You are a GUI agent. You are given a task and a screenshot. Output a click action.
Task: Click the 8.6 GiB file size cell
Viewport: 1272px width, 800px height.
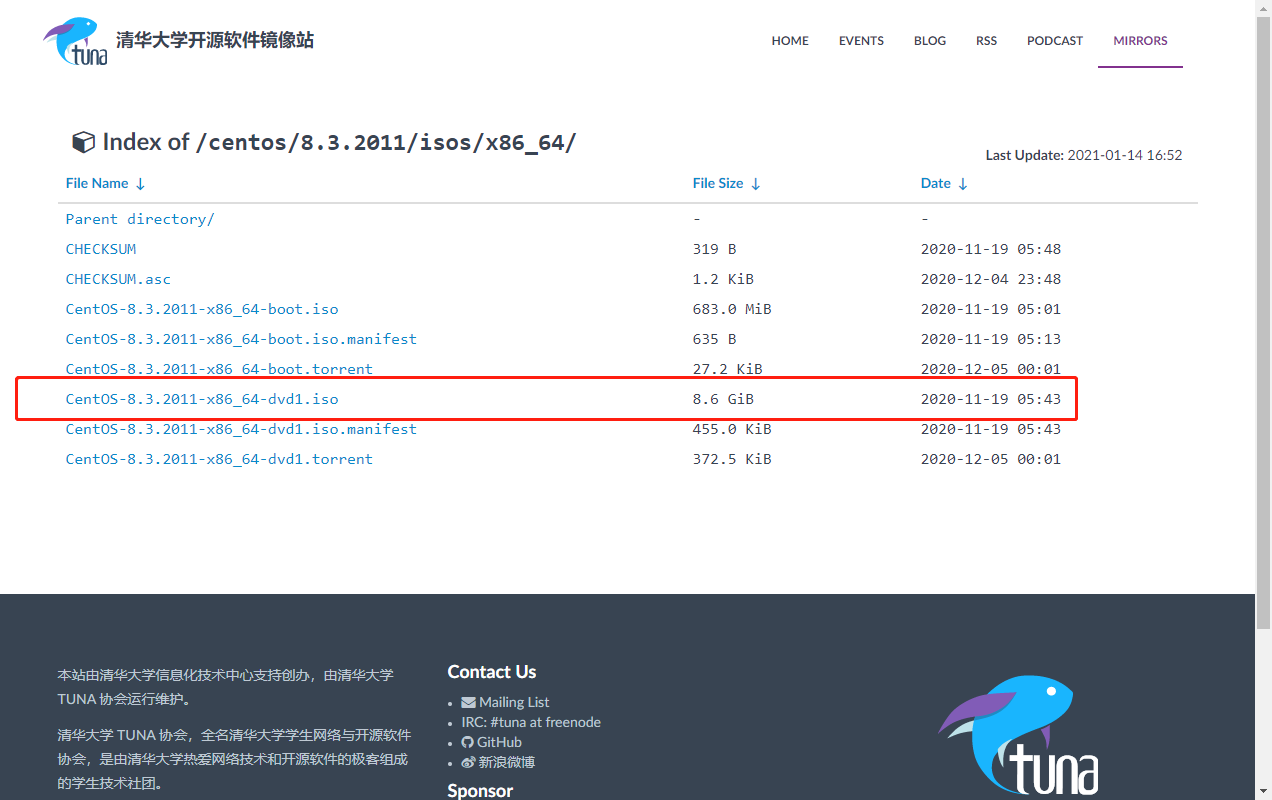(723, 399)
